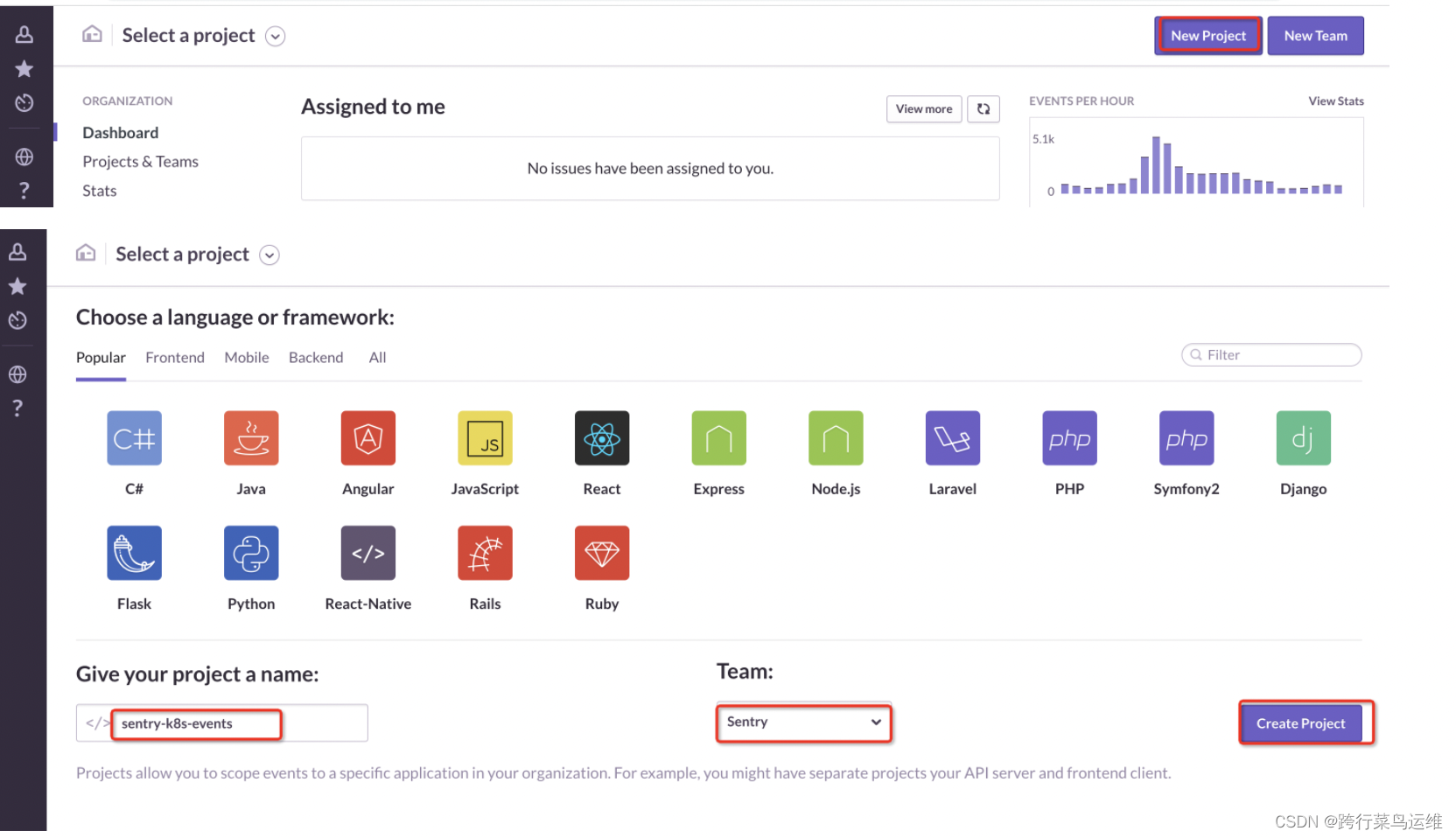The image size is (1456, 838).
Task: Click the refresh icon next to View more
Action: (983, 109)
